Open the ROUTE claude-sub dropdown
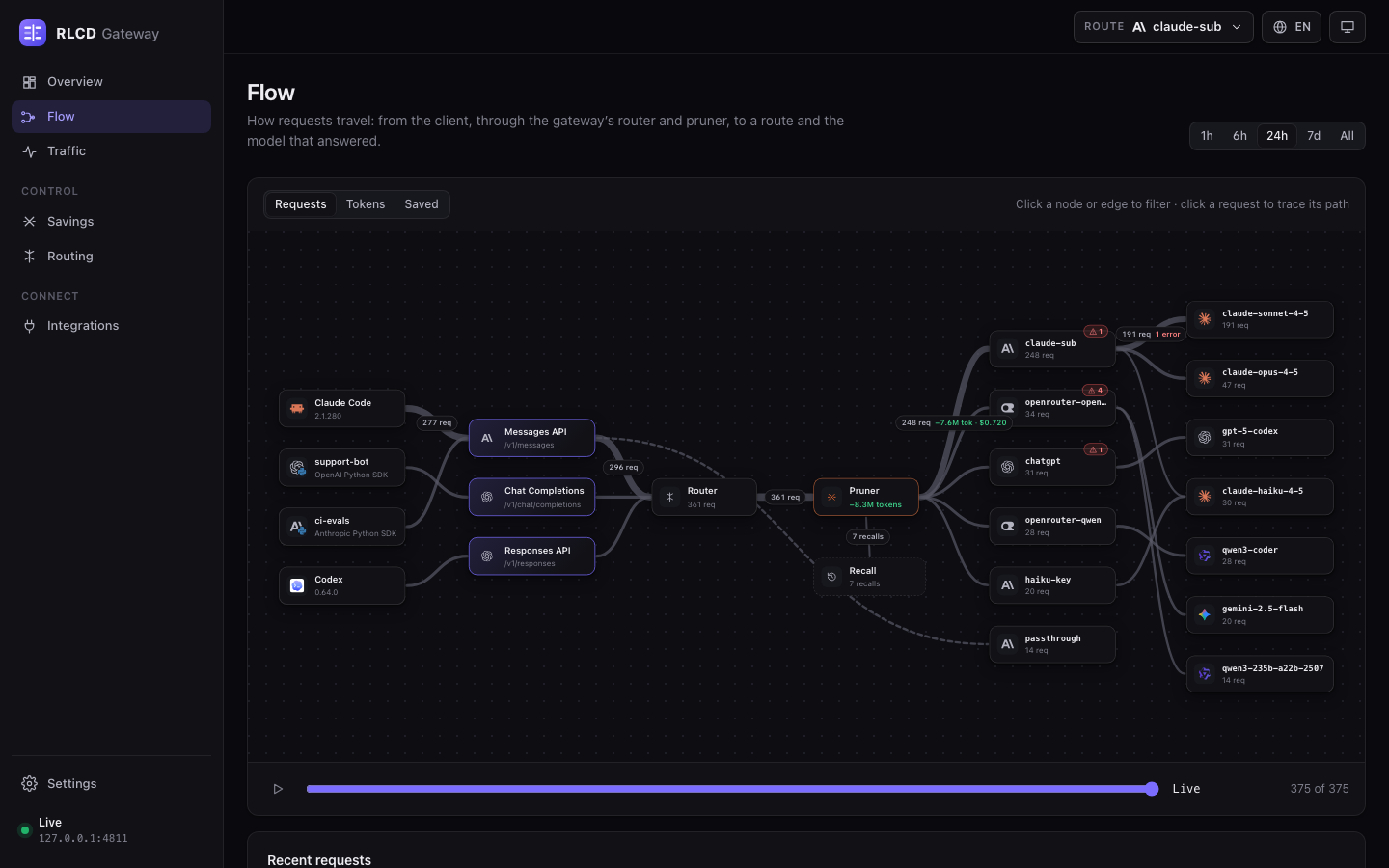 [1163, 27]
